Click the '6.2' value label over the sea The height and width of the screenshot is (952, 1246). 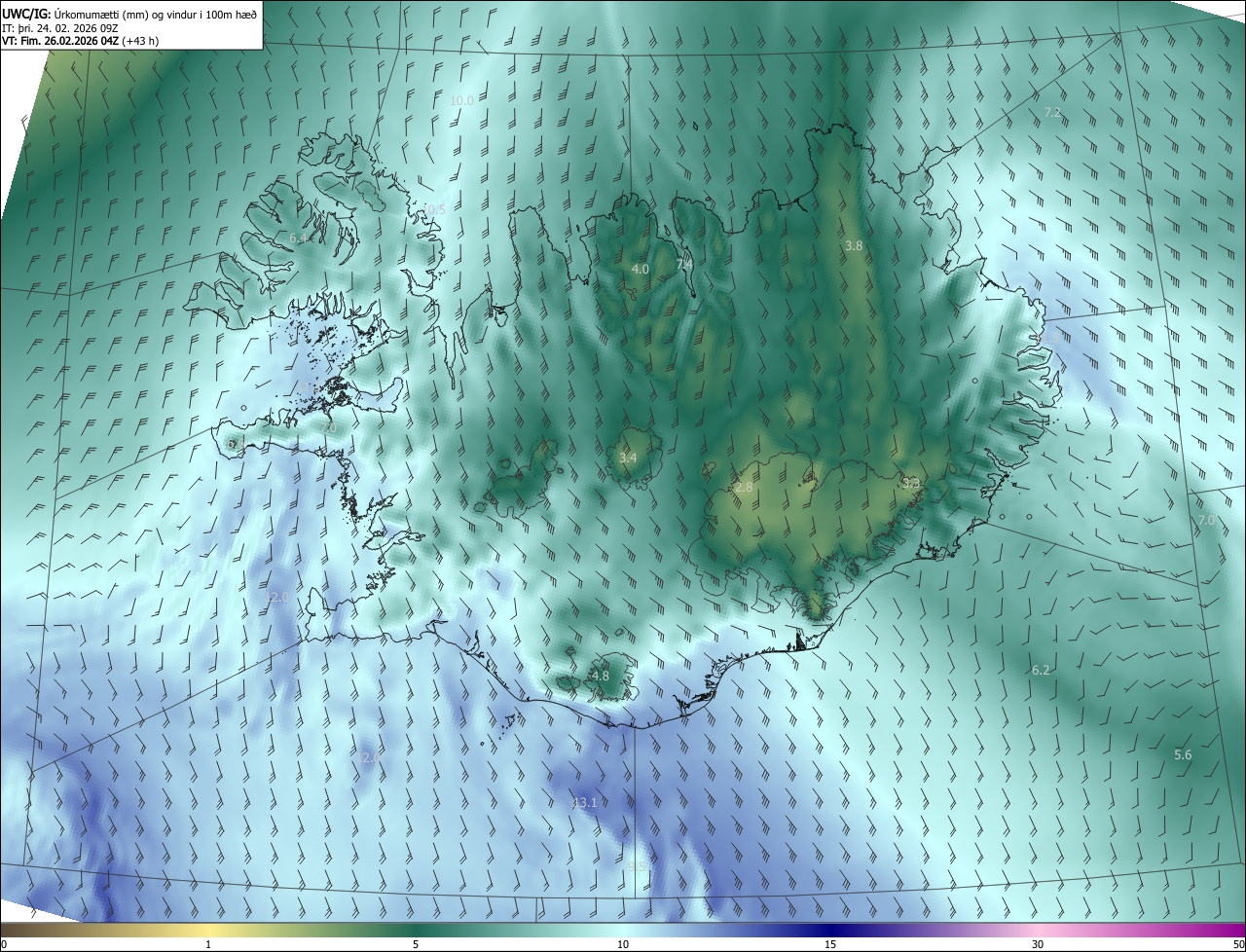[x=1041, y=670]
